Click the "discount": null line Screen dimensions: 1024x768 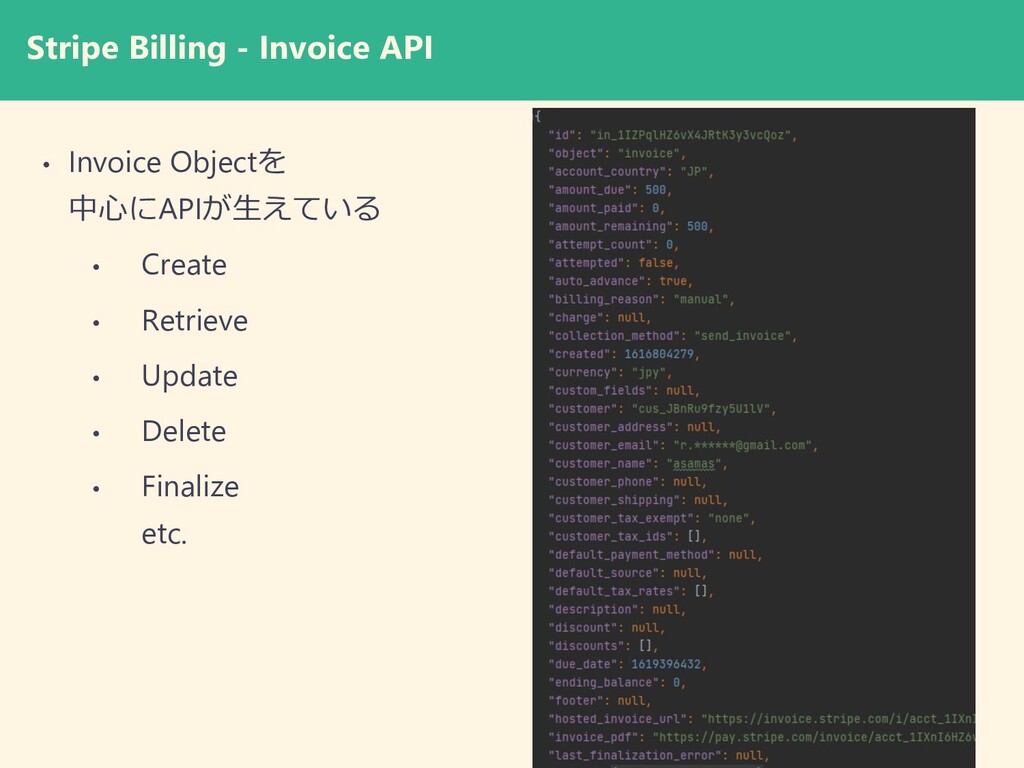tap(607, 628)
